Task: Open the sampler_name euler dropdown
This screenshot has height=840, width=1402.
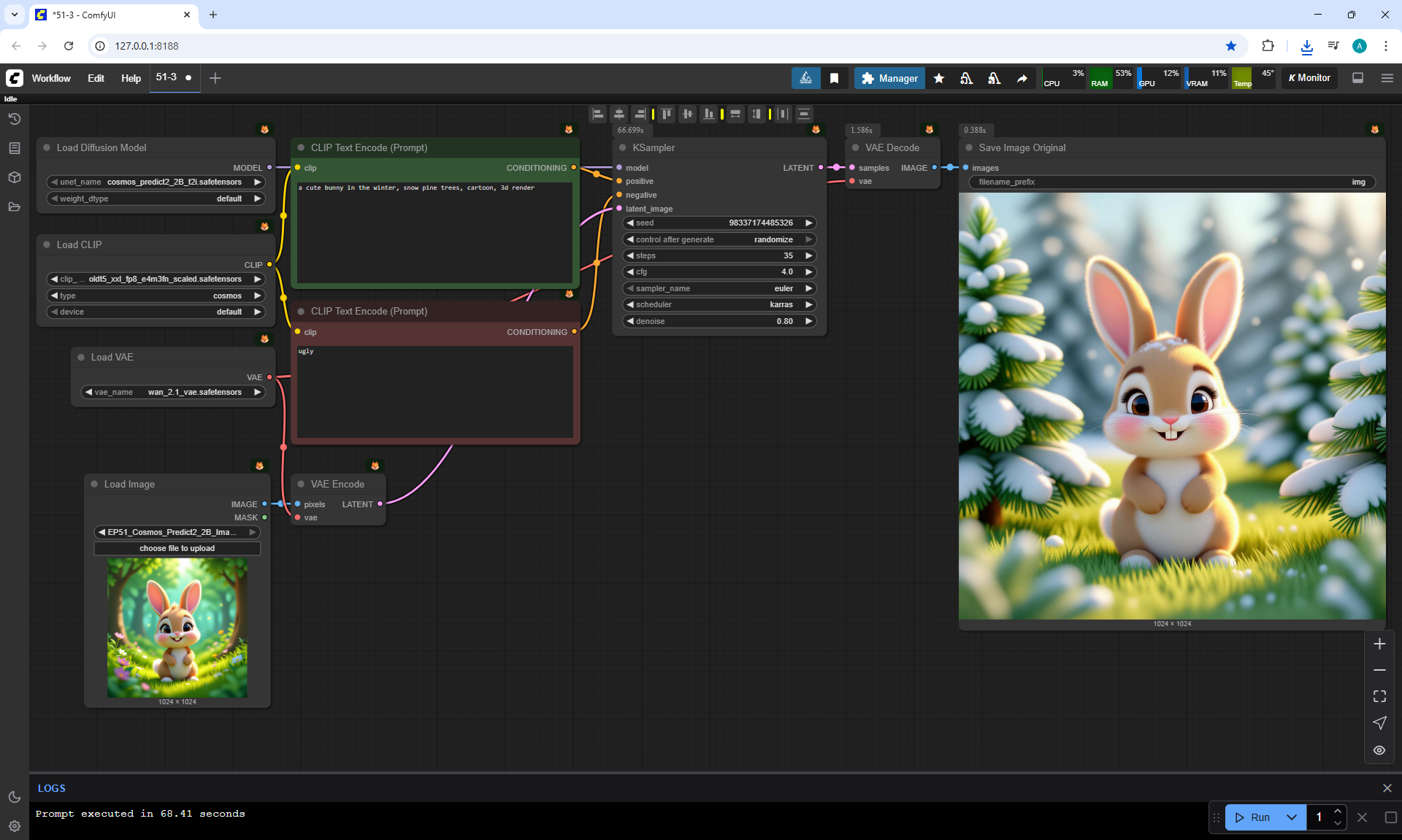Action: (x=719, y=288)
